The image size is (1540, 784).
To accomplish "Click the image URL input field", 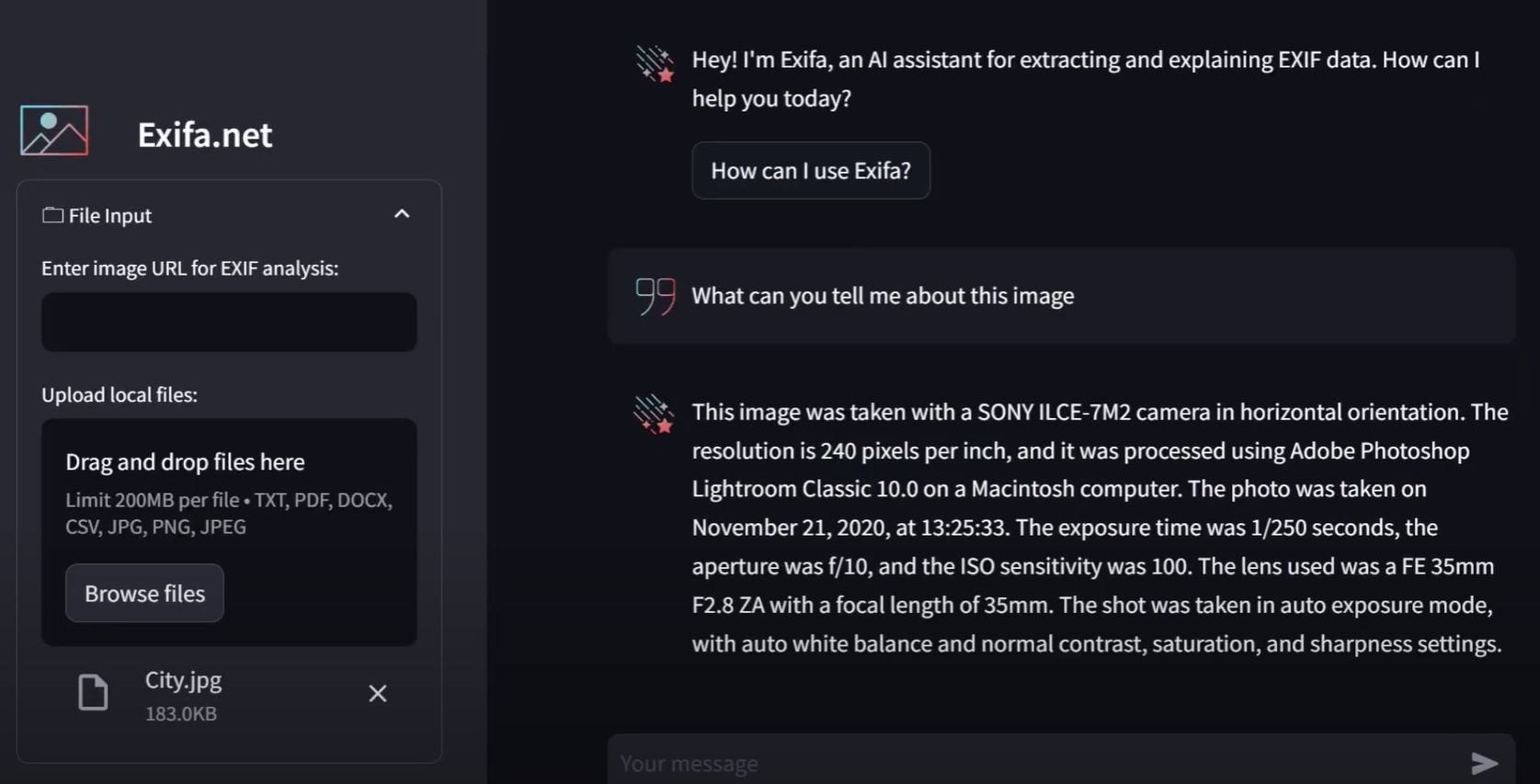I will pyautogui.click(x=229, y=323).
